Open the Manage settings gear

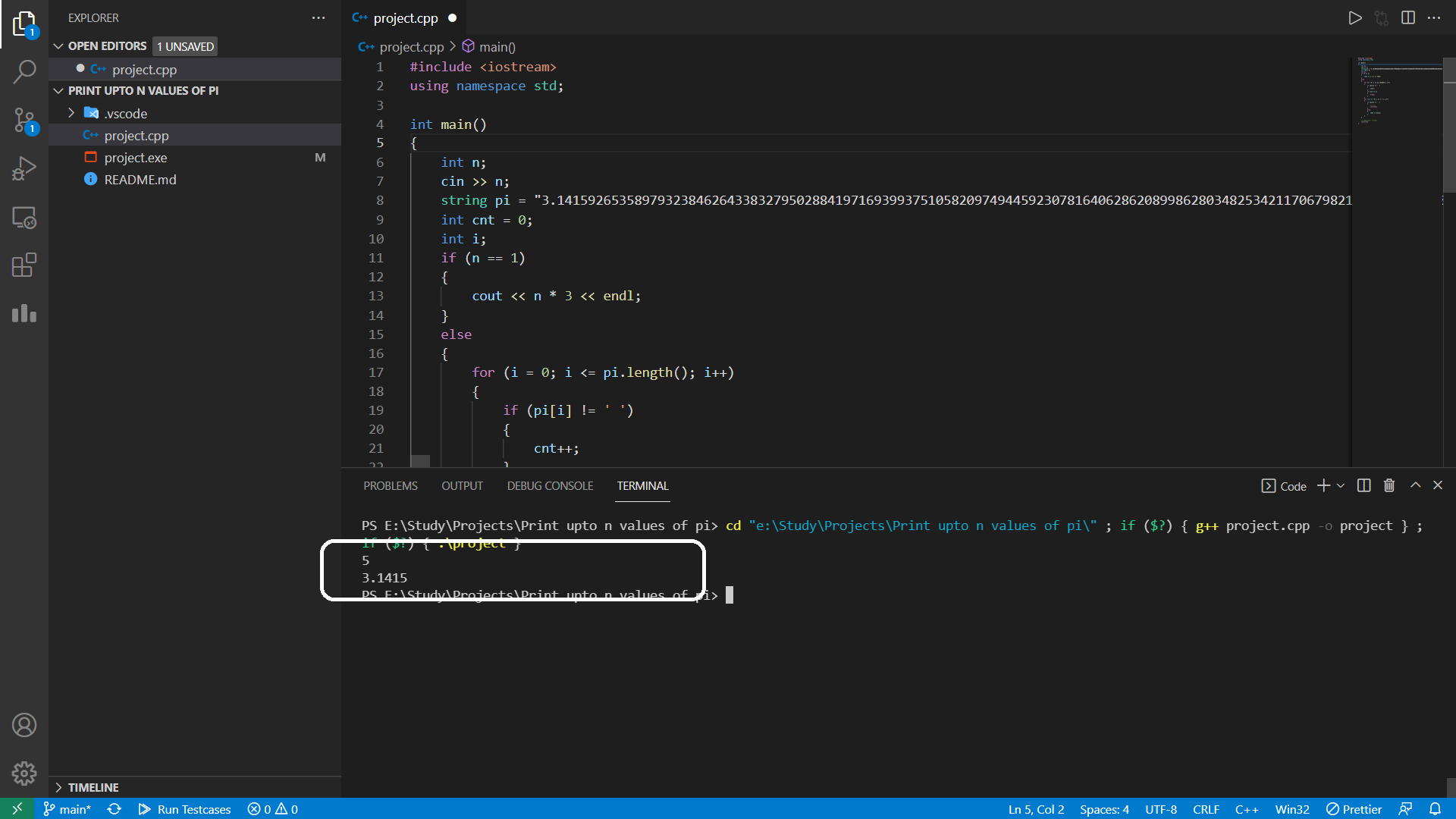25,773
